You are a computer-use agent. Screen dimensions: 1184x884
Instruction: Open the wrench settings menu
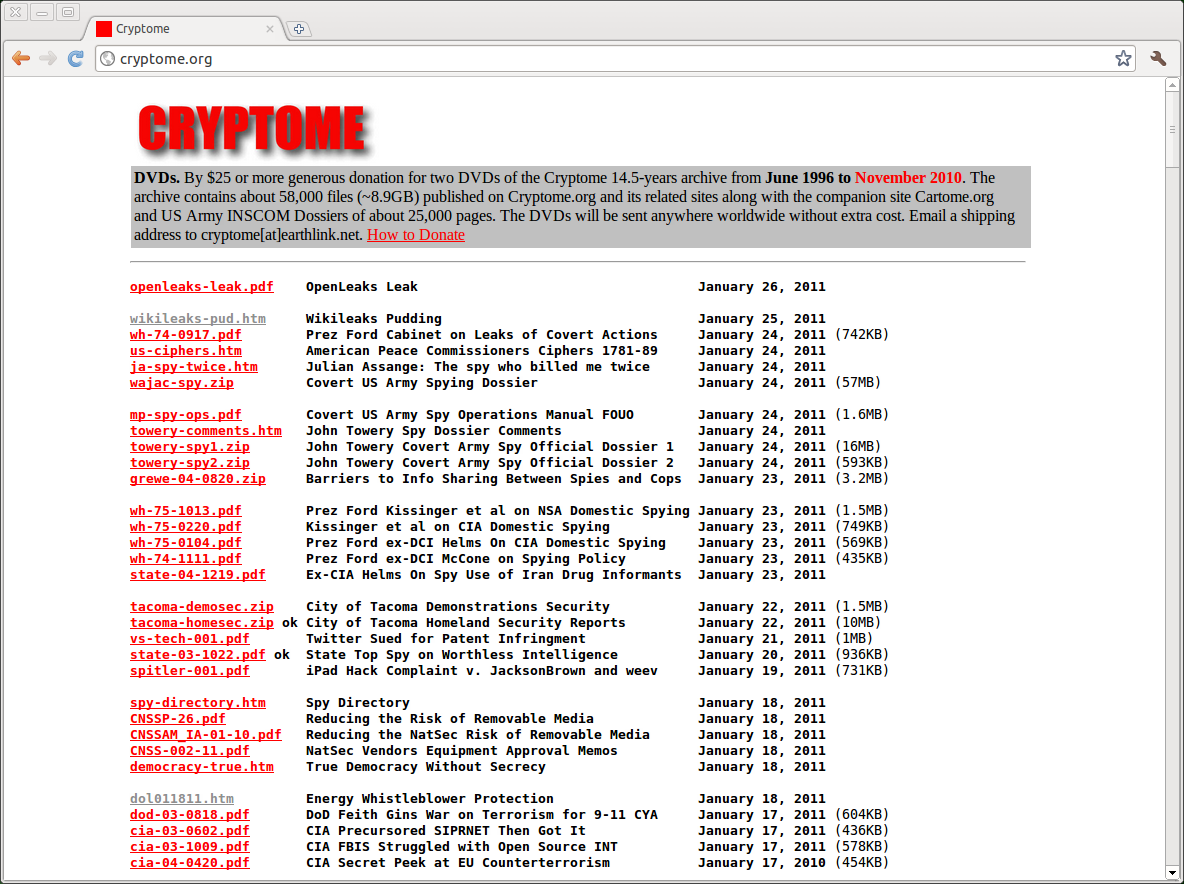(x=1158, y=59)
